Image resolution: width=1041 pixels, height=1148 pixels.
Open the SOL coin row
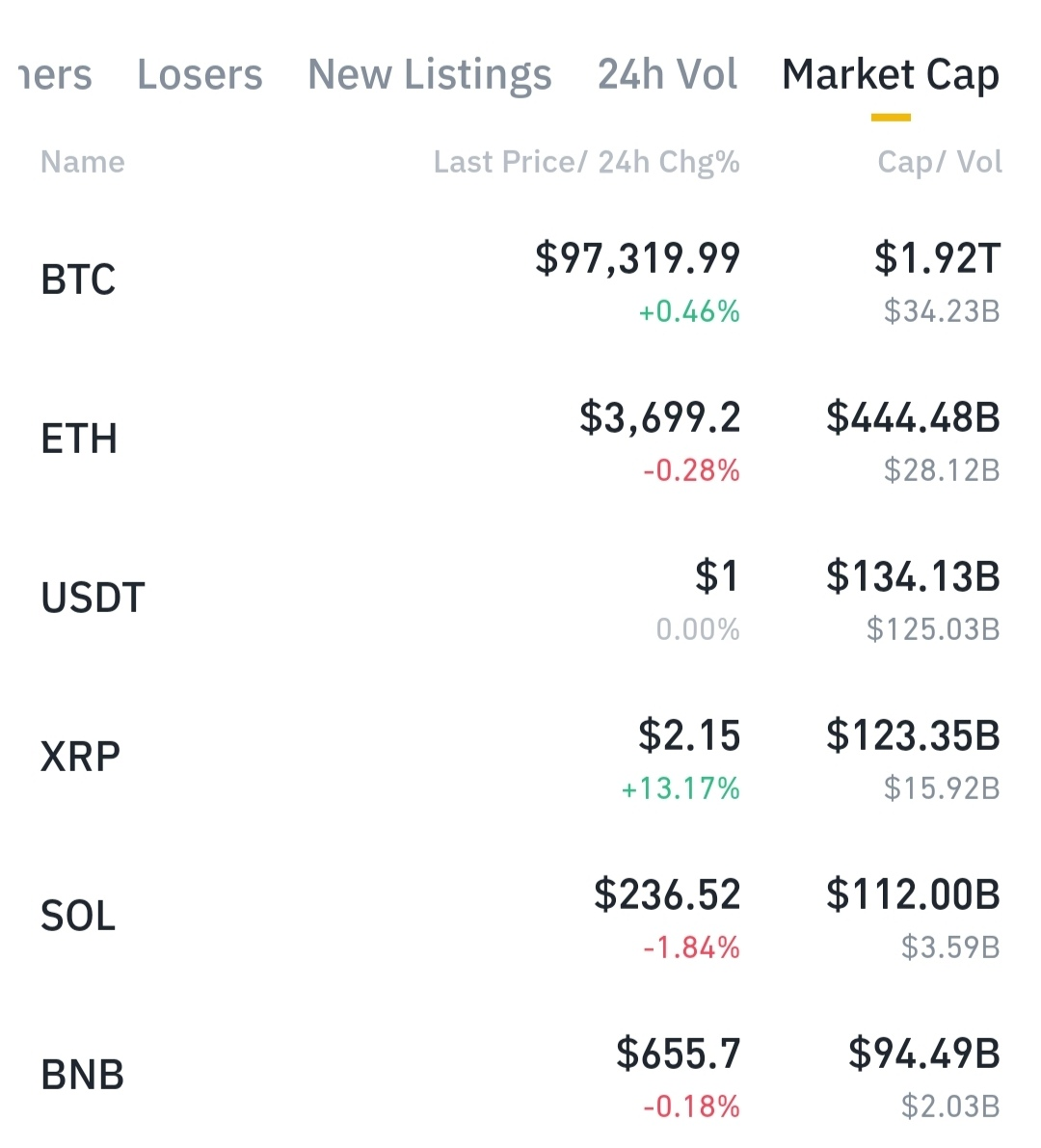point(520,916)
